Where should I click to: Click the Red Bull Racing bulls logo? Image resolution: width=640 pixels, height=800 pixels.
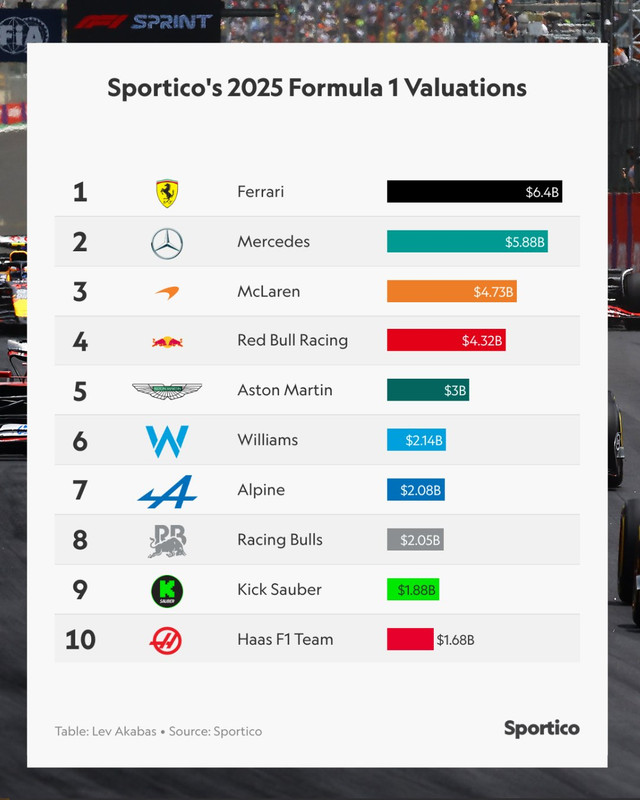click(x=167, y=342)
